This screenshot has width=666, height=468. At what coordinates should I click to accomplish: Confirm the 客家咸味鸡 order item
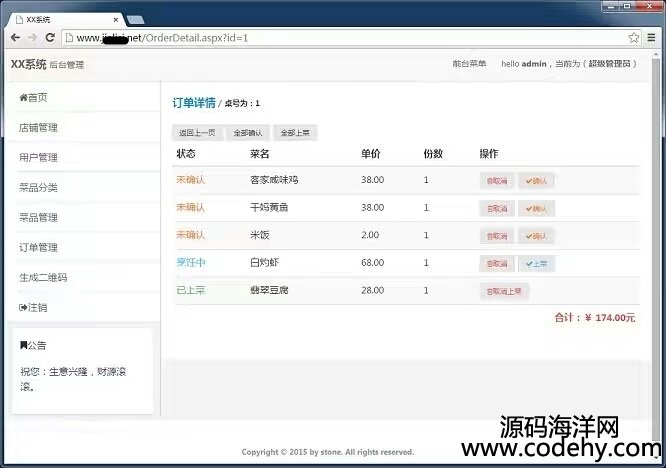click(536, 181)
